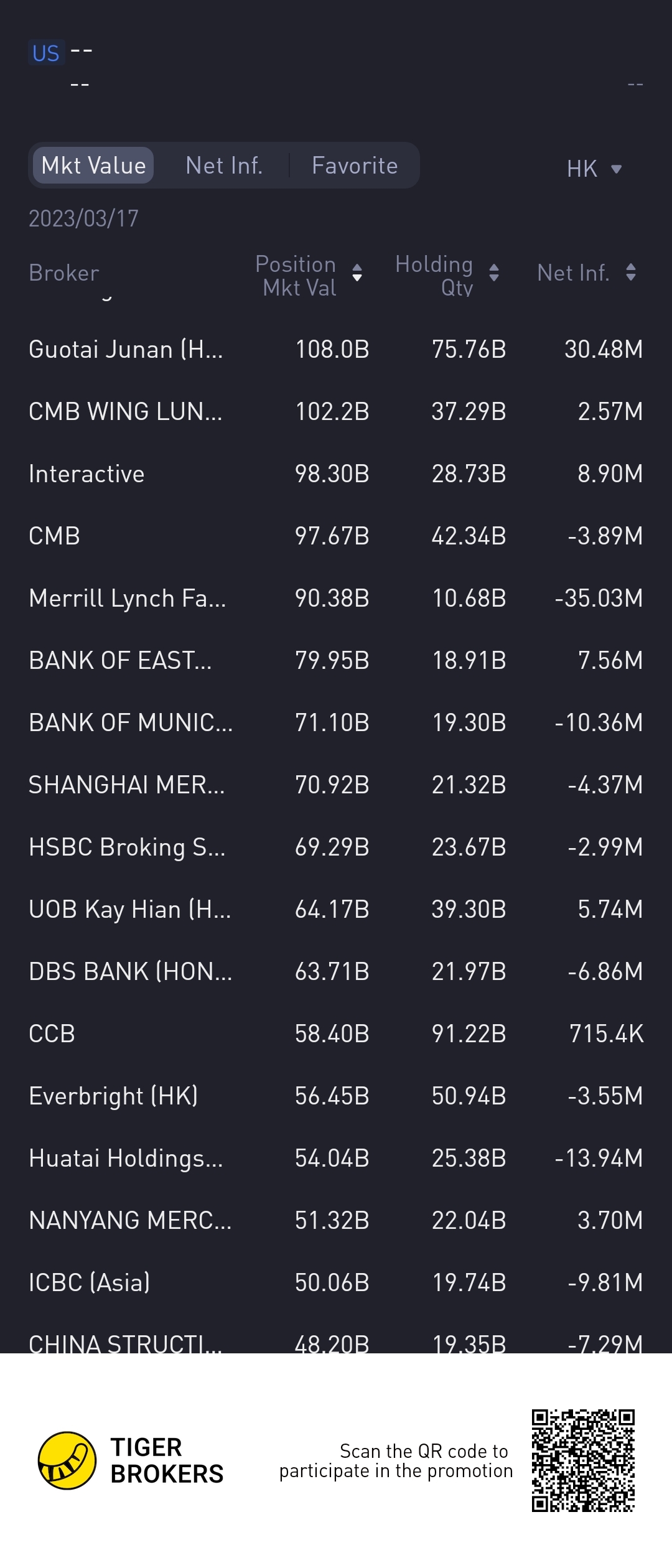672x1568 pixels.
Task: Sort by Holding Qty arrows
Action: [494, 273]
